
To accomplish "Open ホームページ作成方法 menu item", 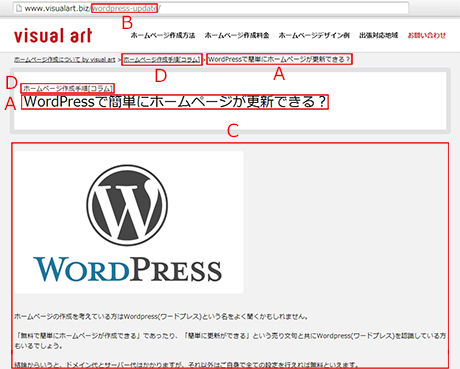I will (x=163, y=35).
